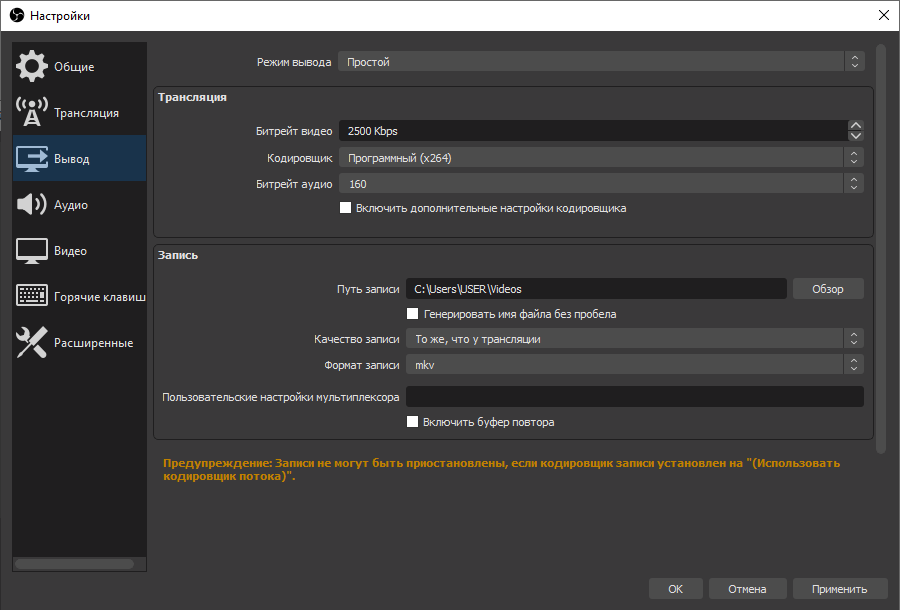Open the Режим вывода dropdown
900x610 pixels.
pos(600,62)
